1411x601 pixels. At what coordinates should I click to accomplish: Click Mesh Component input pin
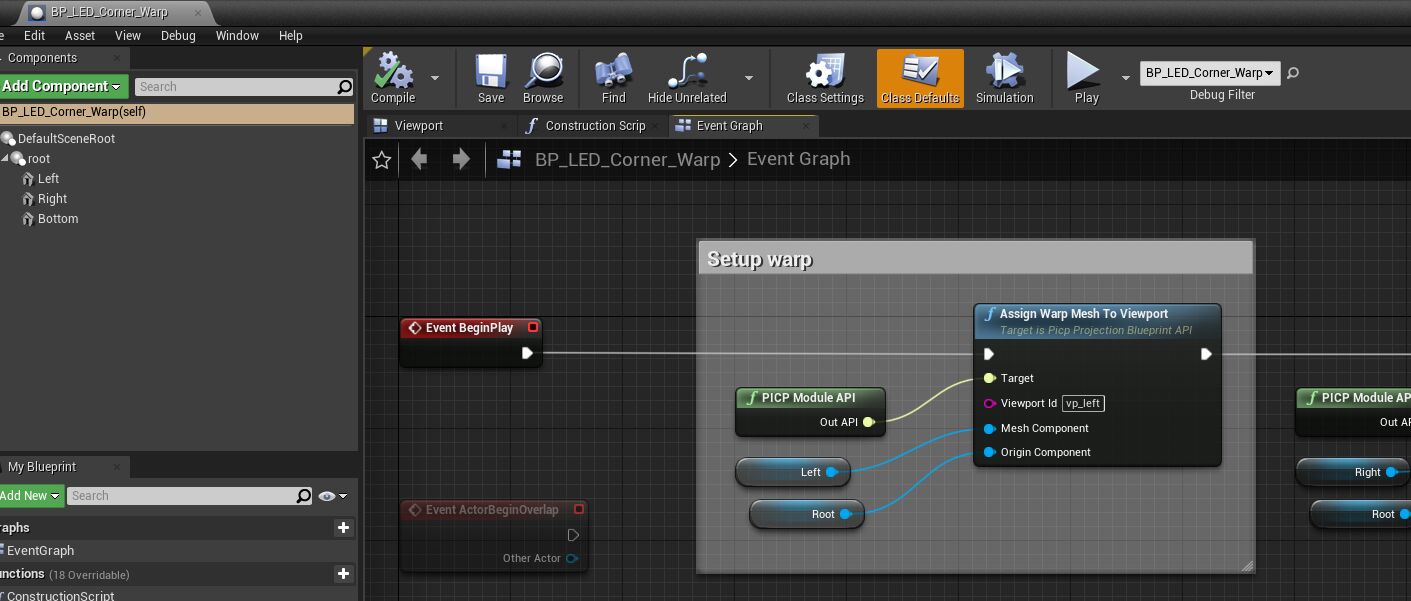[x=989, y=428]
